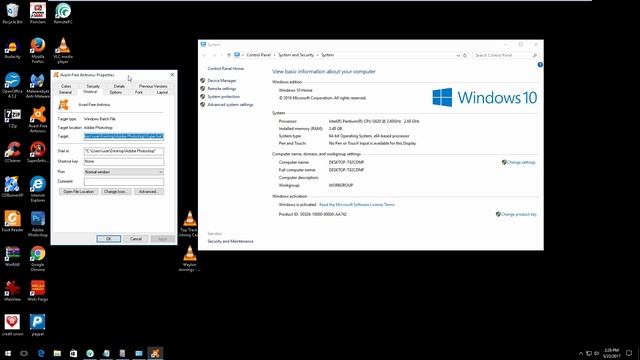The height and width of the screenshot is (360, 640).
Task: Open the credit union desktop shortcut
Action: [x=12, y=325]
